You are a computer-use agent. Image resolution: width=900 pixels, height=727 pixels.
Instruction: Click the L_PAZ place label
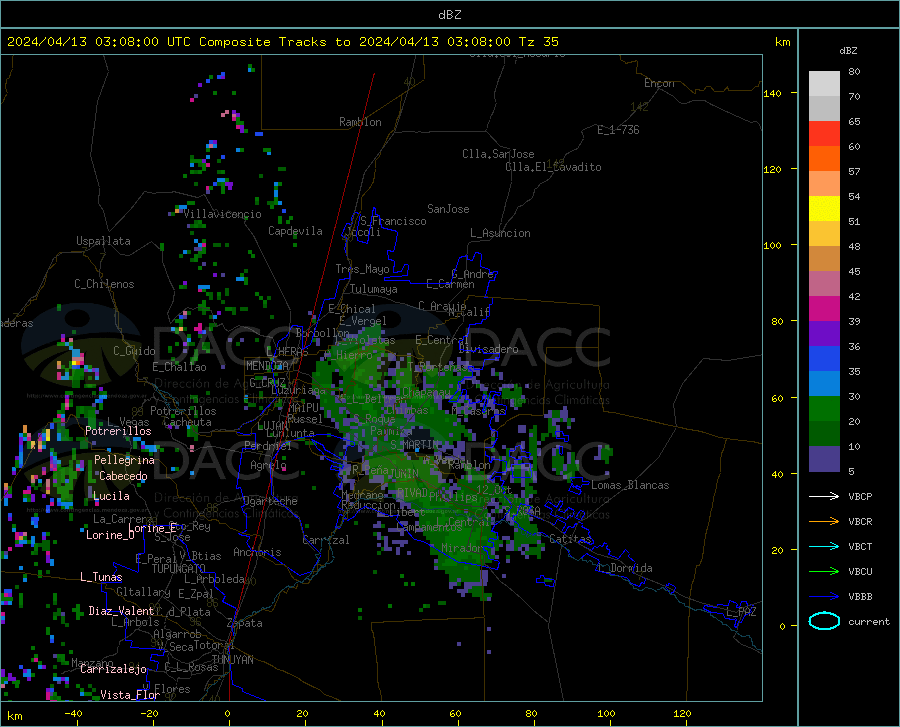(x=741, y=612)
